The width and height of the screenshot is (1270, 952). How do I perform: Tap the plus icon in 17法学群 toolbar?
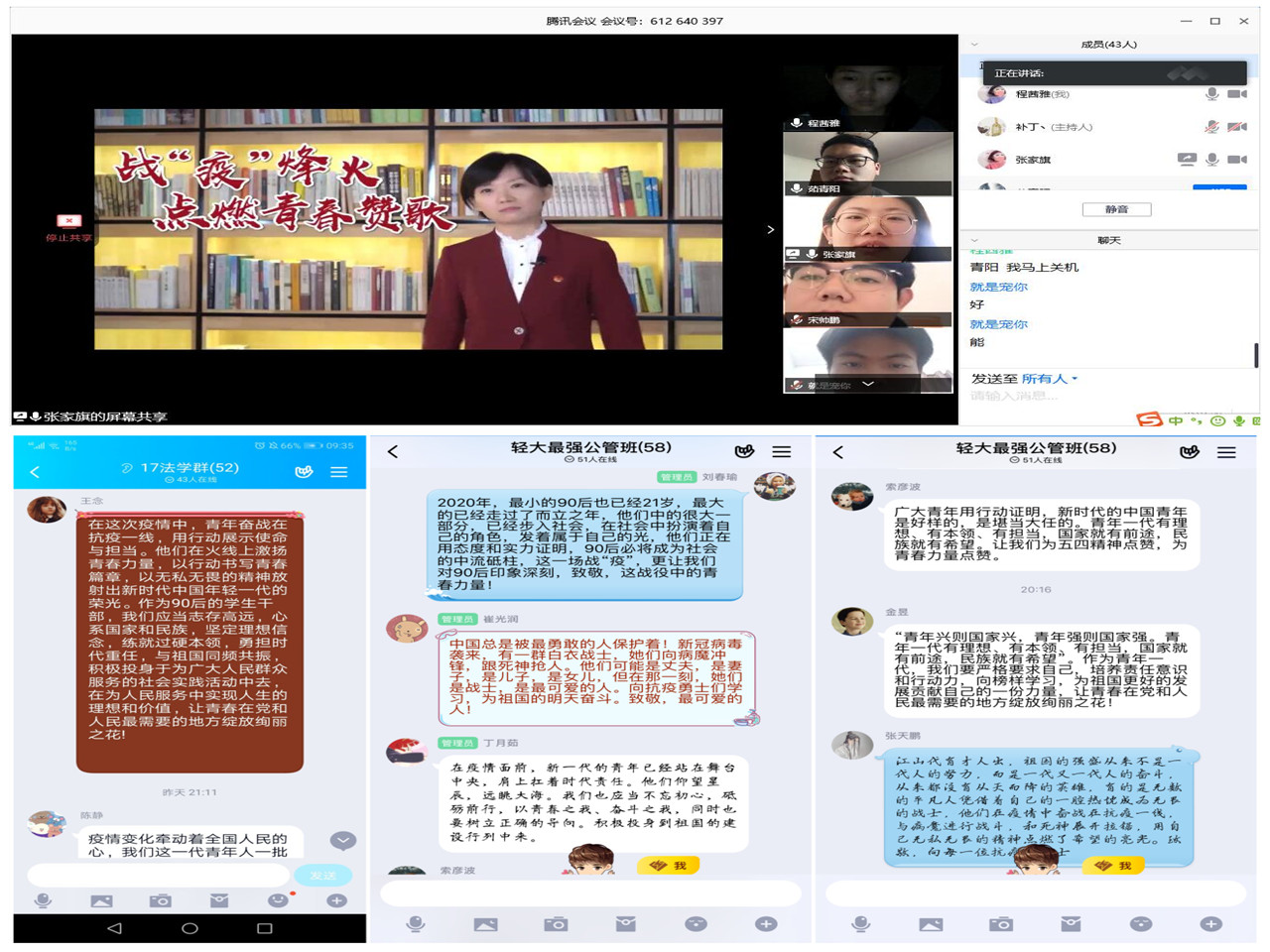[x=336, y=900]
